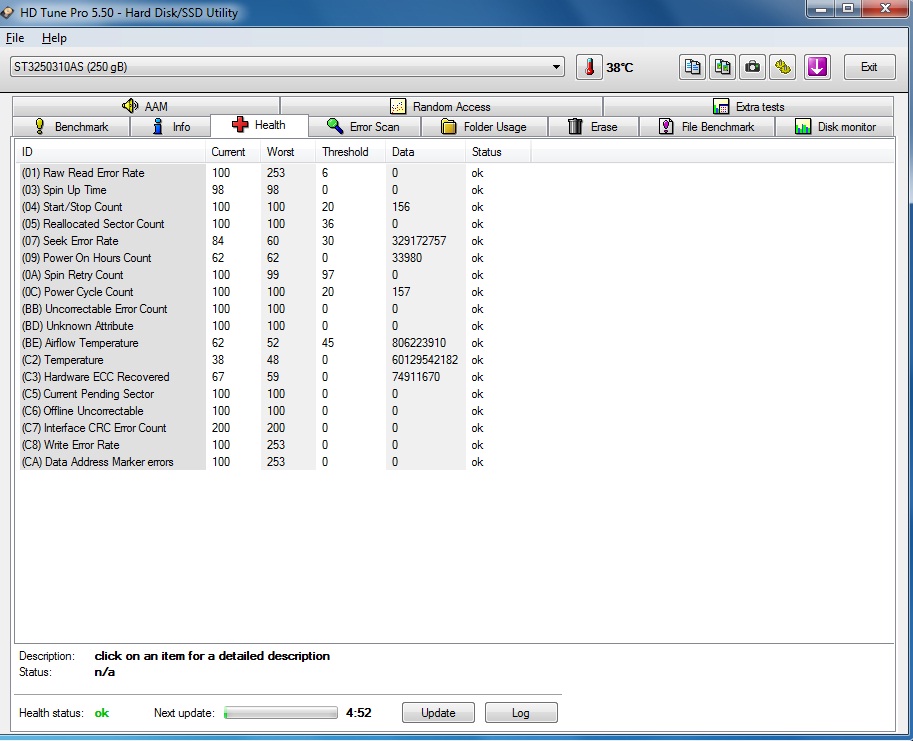
Task: Click the Current column header
Action: [x=232, y=152]
